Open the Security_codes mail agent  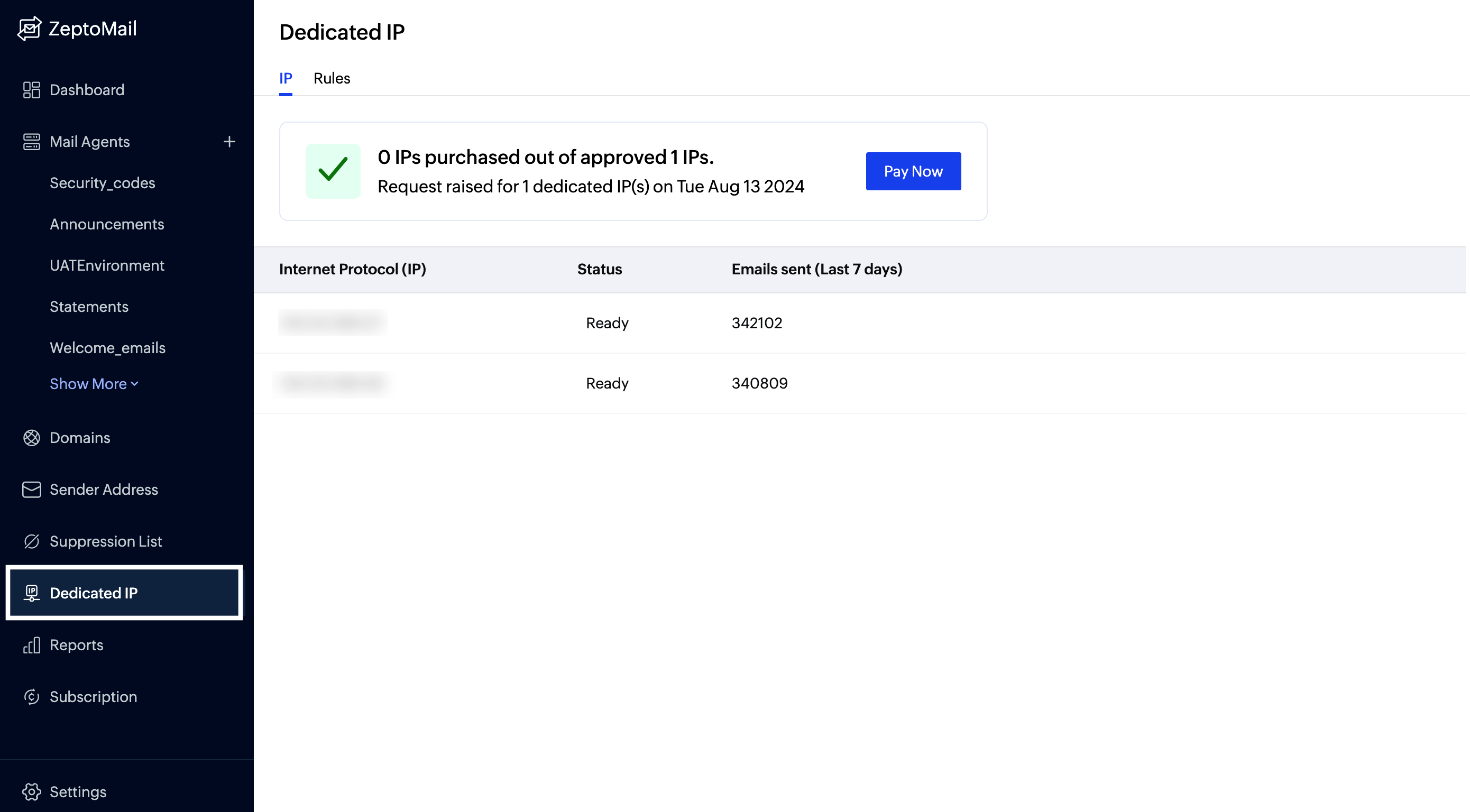(x=102, y=183)
